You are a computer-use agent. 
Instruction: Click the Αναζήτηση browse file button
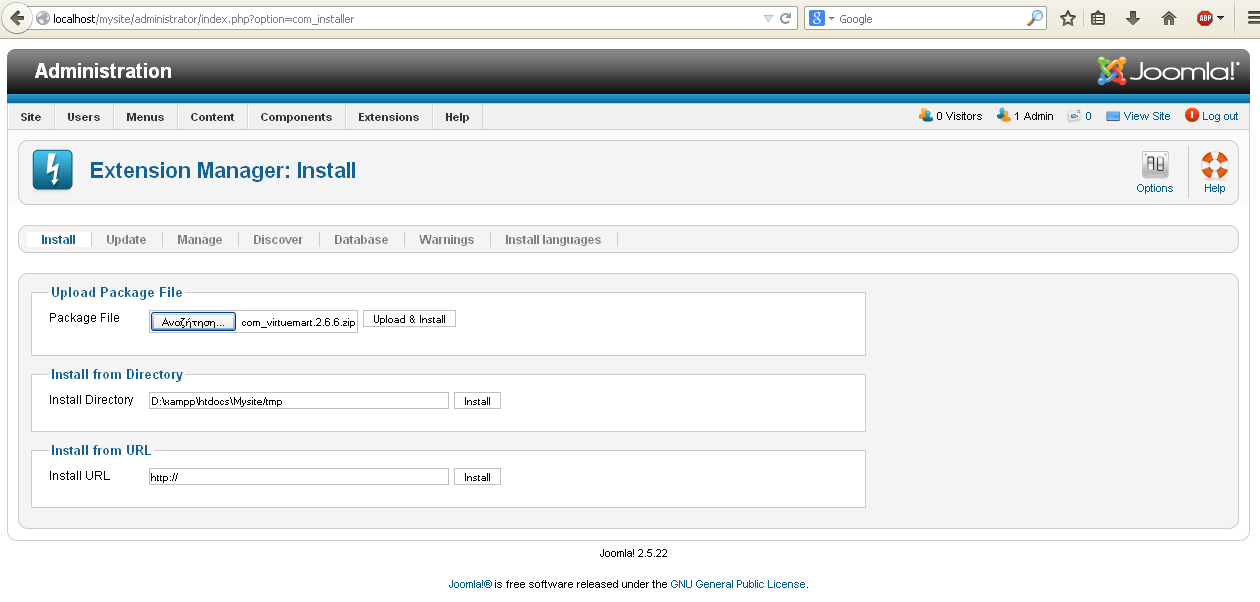click(193, 322)
